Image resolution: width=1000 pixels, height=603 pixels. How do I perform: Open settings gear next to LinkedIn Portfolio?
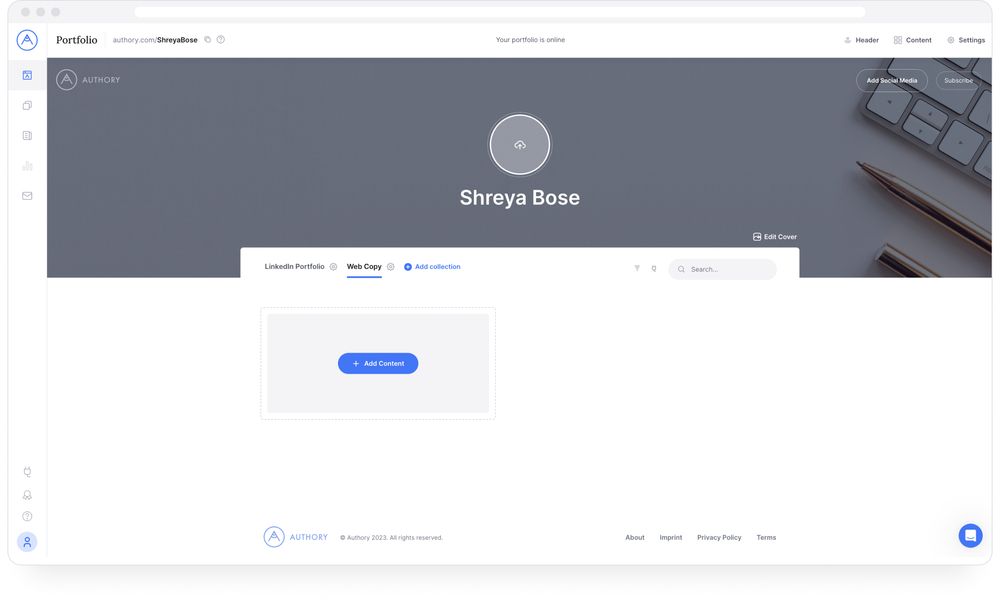tap(333, 266)
